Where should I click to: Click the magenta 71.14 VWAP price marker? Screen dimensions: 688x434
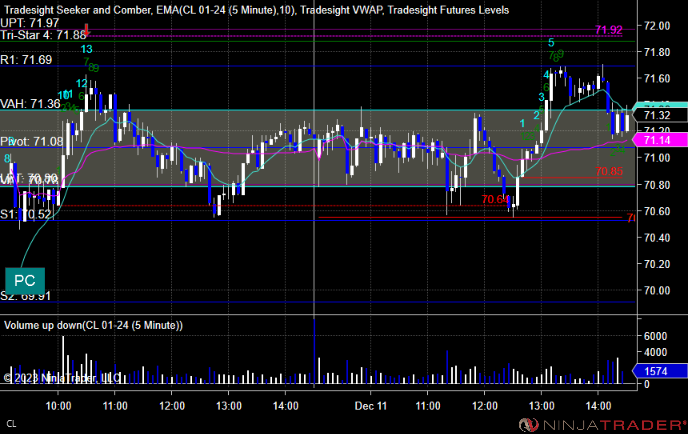[x=660, y=140]
